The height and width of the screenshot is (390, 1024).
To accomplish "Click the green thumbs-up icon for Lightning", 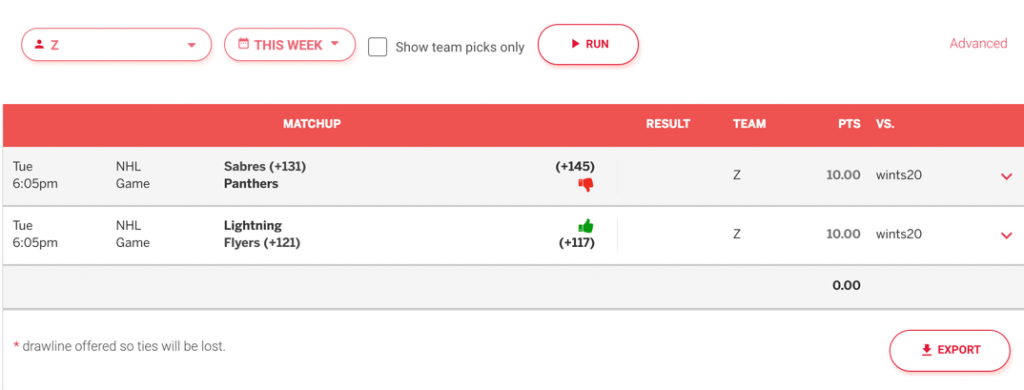I will pos(586,226).
